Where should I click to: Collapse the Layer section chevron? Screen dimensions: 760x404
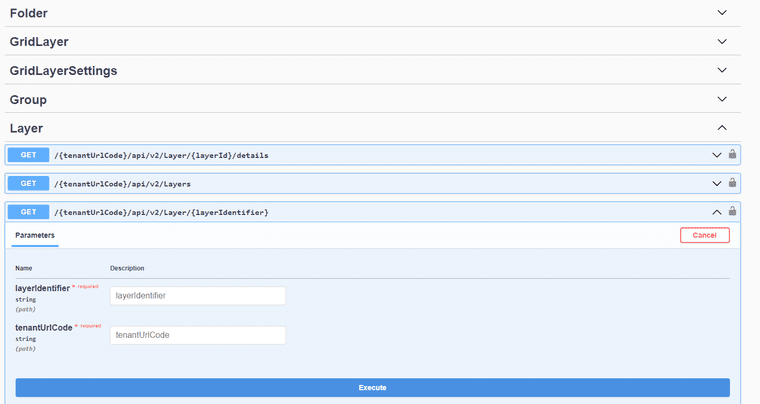pyautogui.click(x=722, y=128)
